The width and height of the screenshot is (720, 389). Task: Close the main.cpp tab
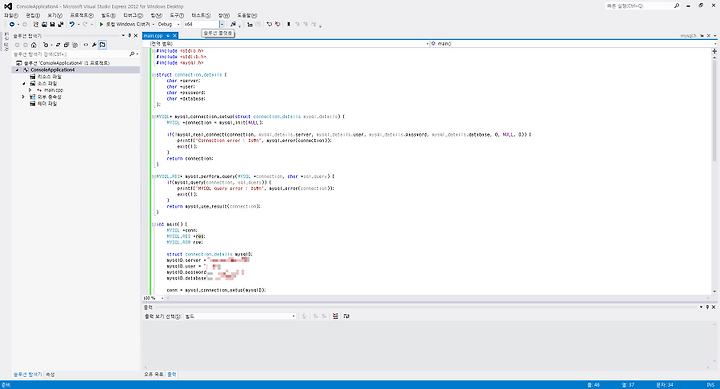point(174,36)
